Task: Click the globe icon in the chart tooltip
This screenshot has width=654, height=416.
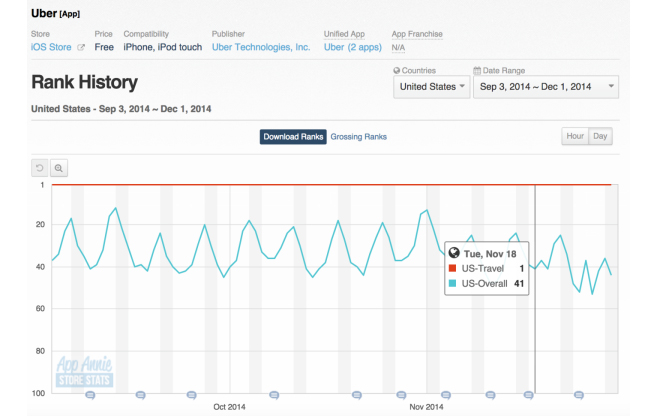Action: coord(454,253)
